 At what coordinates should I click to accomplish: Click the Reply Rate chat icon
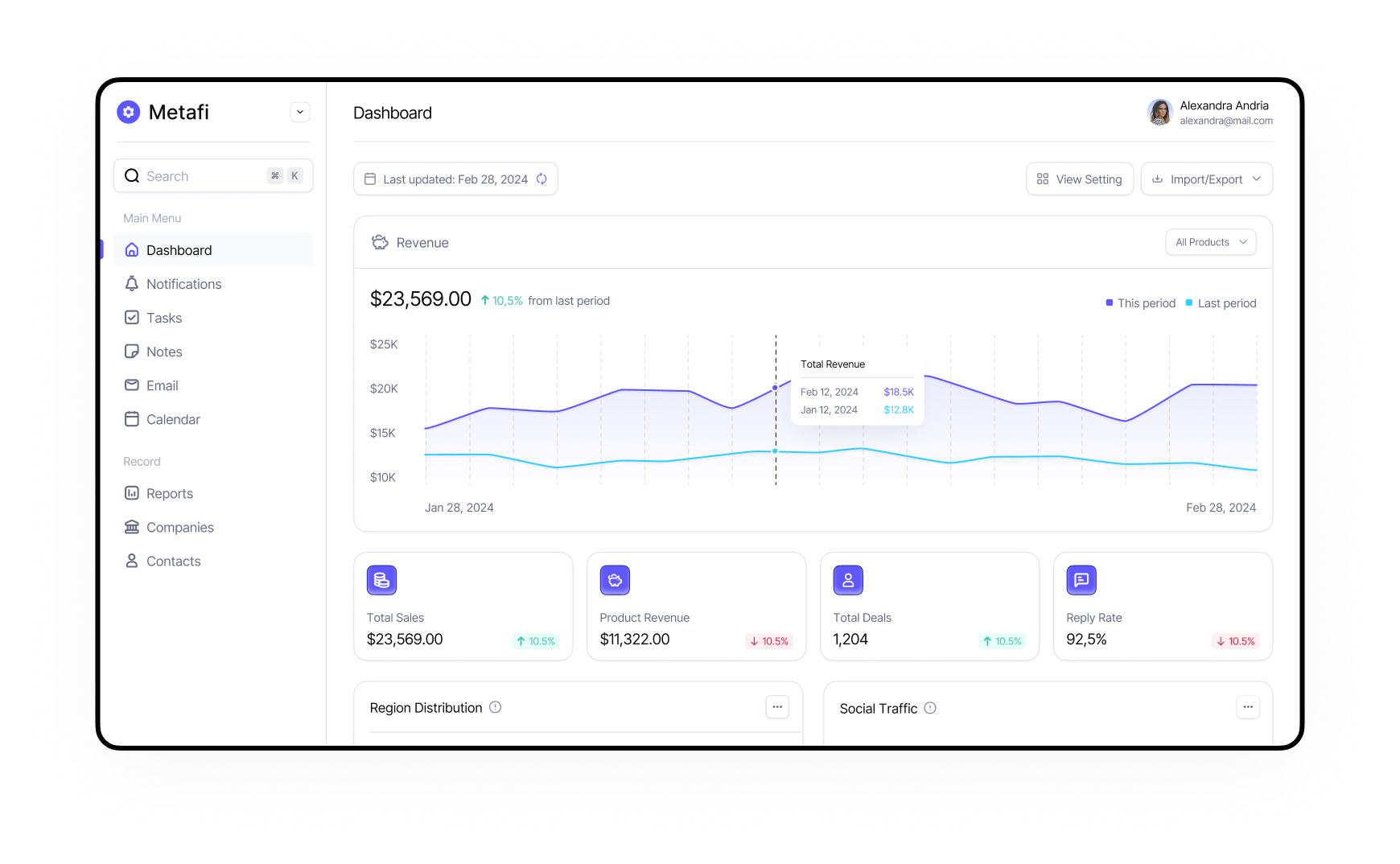point(1081,580)
